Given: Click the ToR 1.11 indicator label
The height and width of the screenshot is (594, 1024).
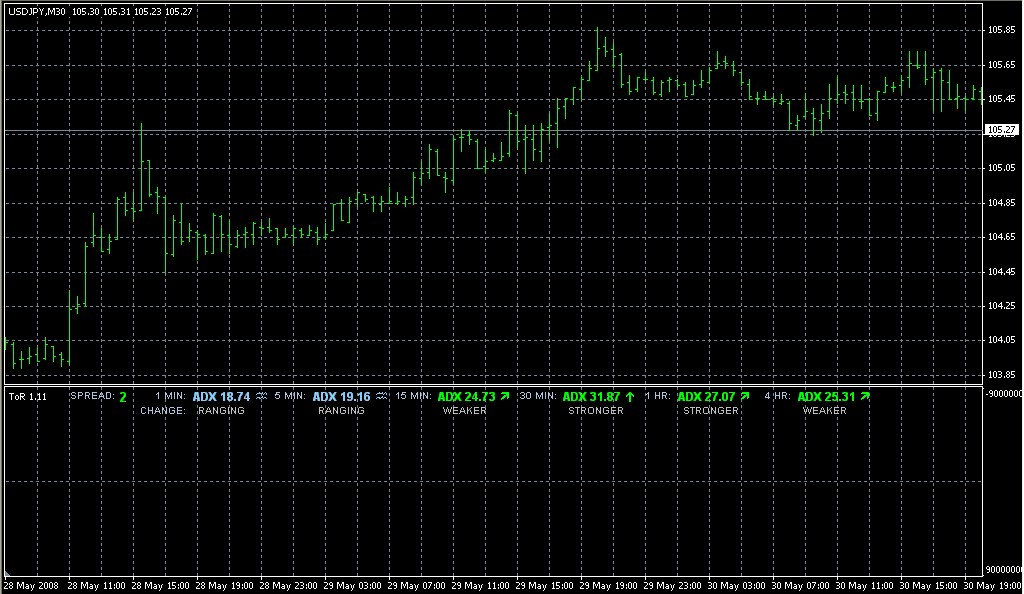Looking at the screenshot, I should pos(26,397).
